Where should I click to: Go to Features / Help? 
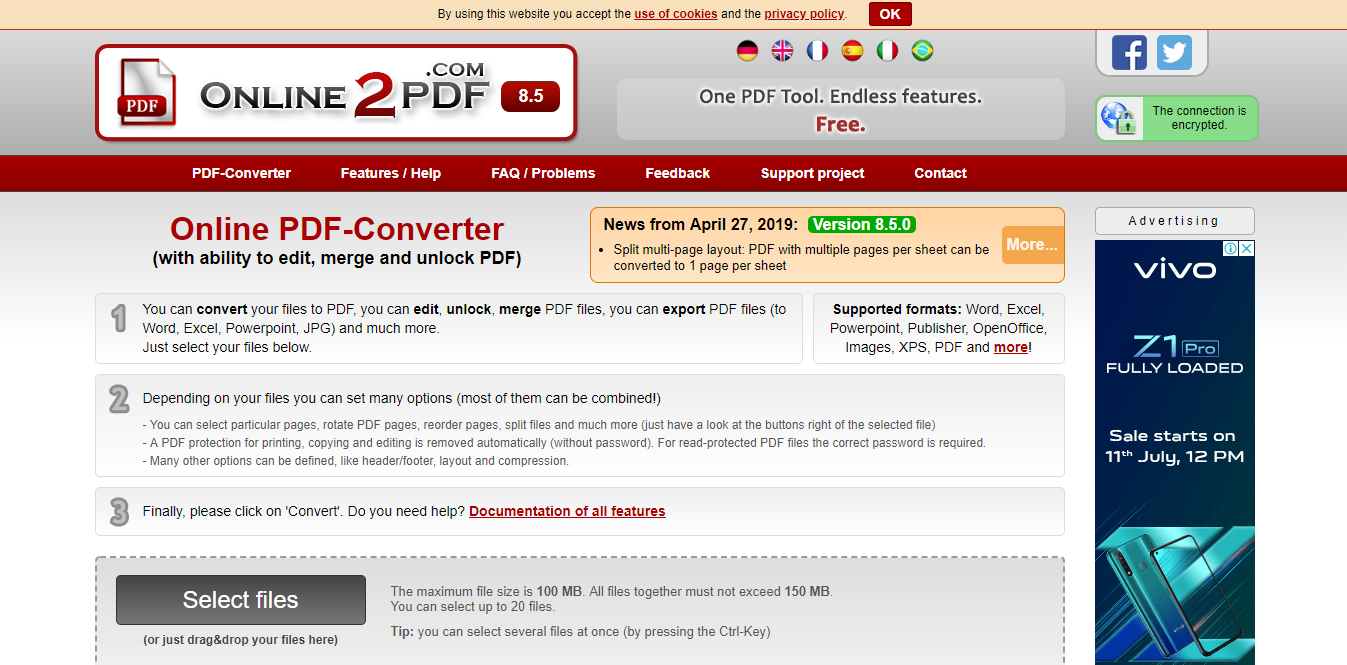(x=390, y=173)
